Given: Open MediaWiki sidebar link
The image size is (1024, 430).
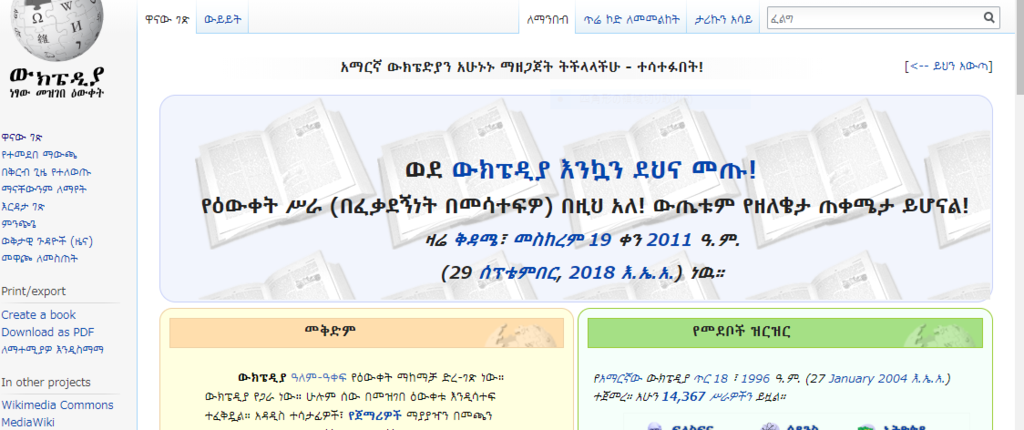Looking at the screenshot, I should pos(27,422).
